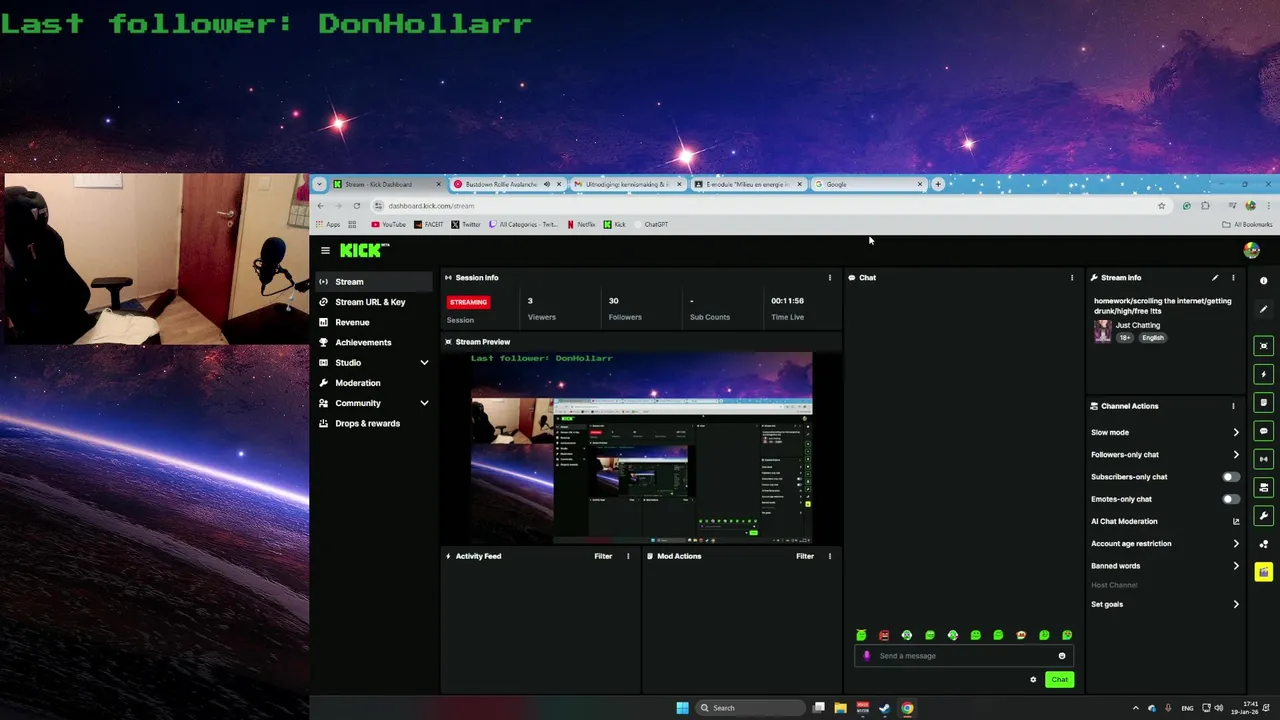Click the yellow clapperboard sidebar icon
1280x720 pixels.
click(x=1264, y=573)
